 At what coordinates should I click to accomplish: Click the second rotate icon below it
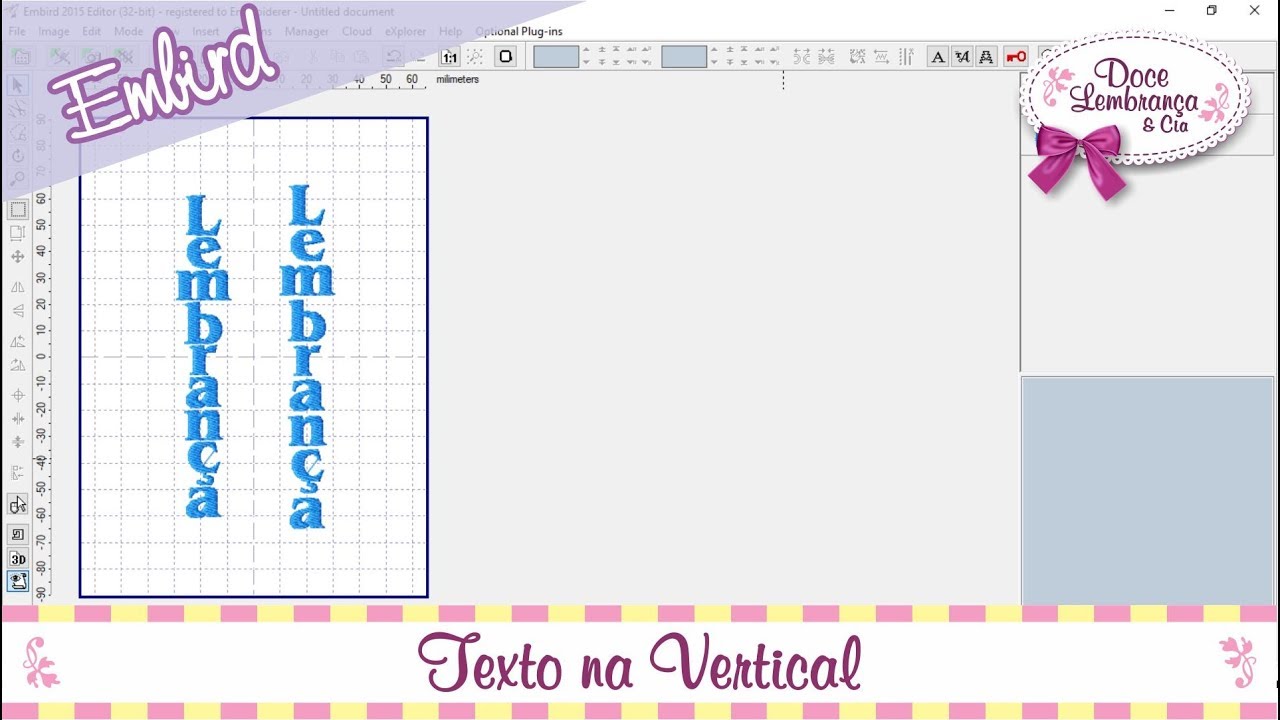(x=18, y=365)
